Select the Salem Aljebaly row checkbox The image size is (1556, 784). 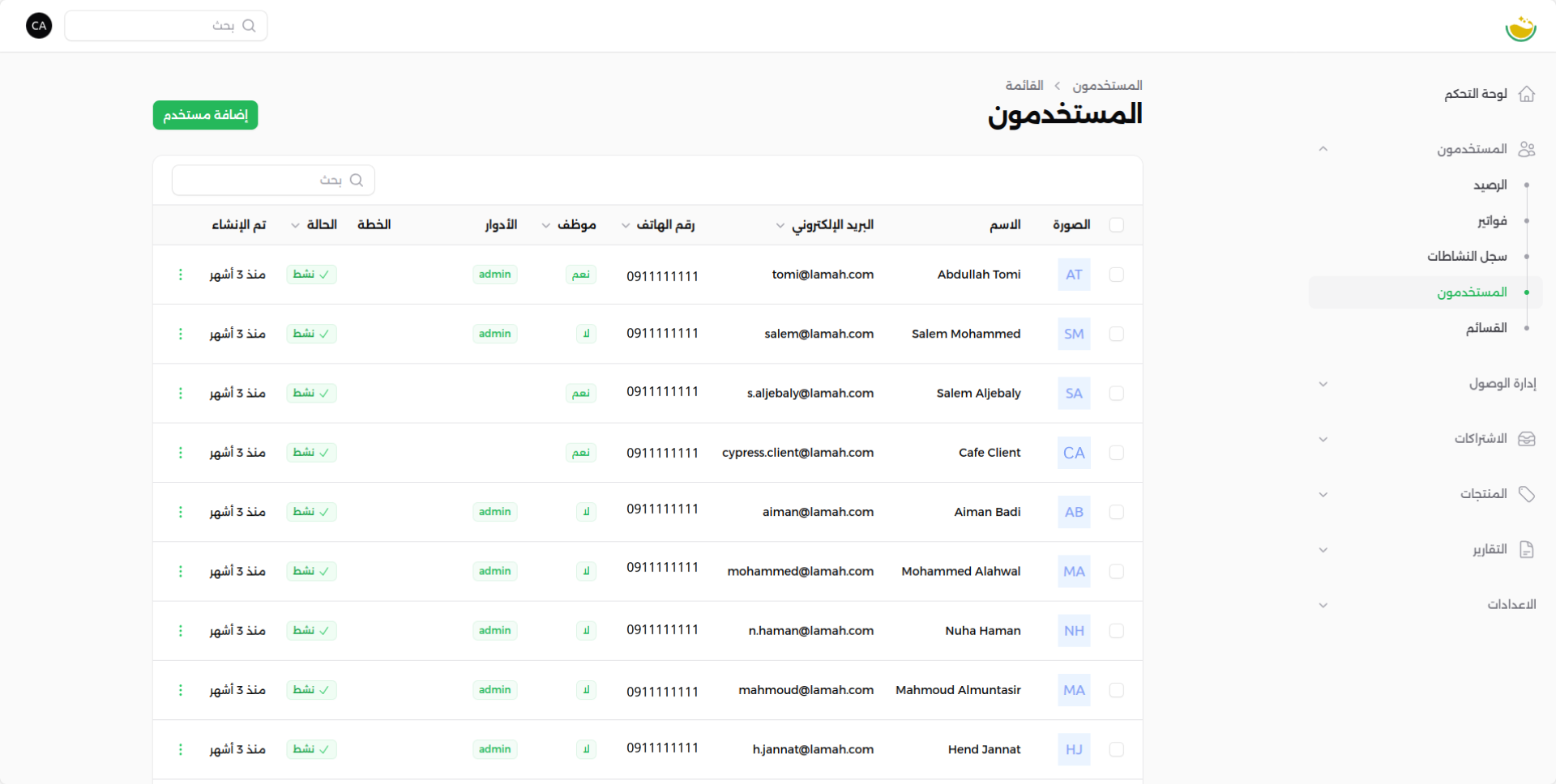pos(1116,393)
